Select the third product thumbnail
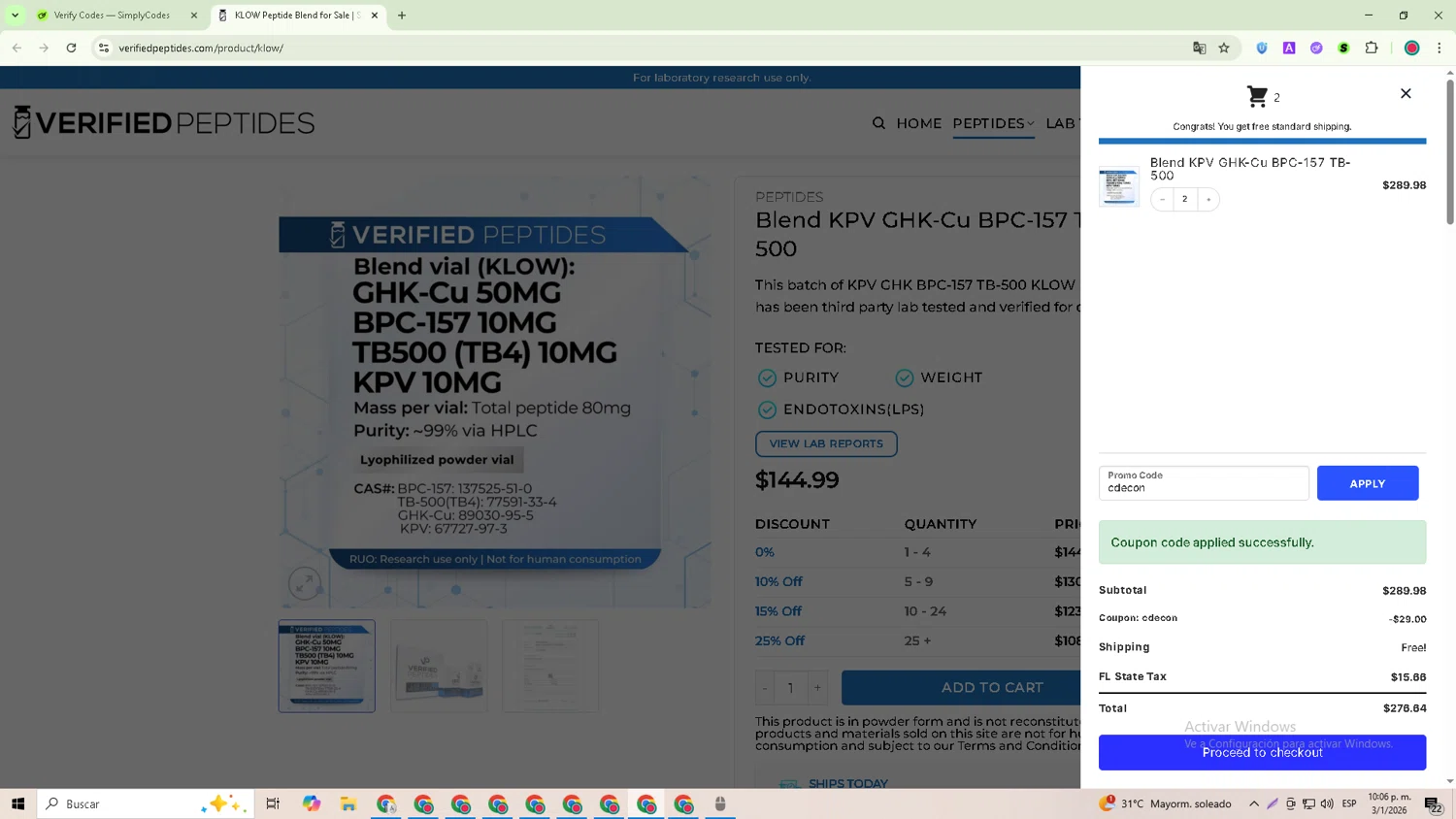 tap(550, 667)
